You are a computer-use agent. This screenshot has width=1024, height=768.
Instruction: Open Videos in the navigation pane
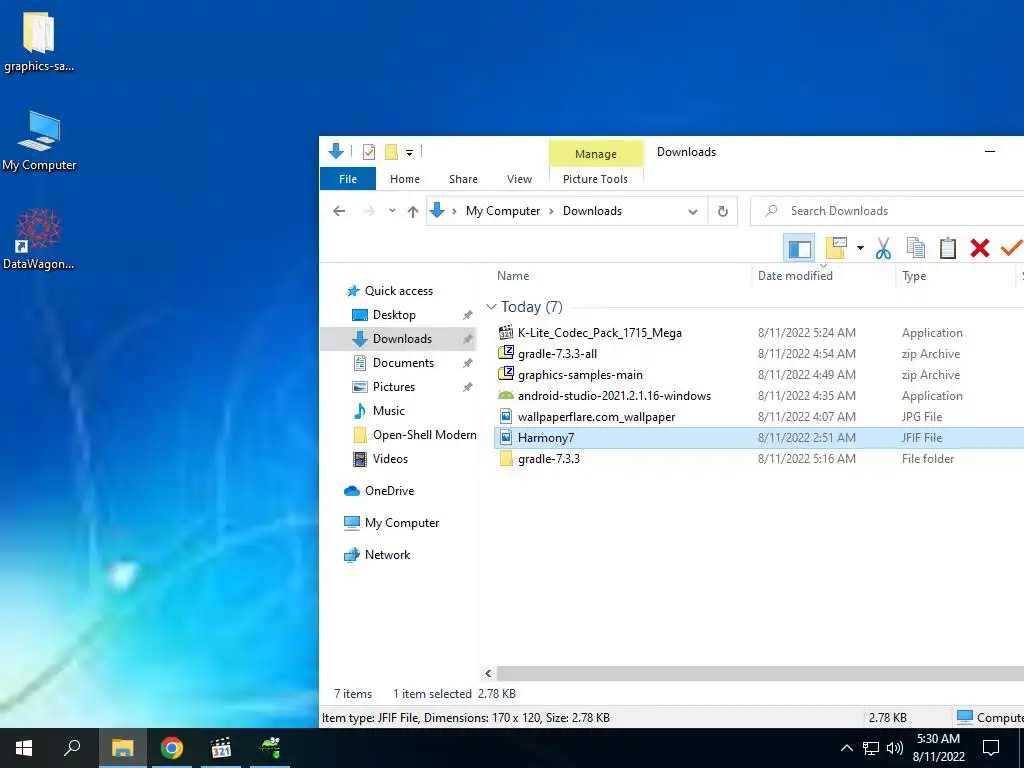pos(390,459)
